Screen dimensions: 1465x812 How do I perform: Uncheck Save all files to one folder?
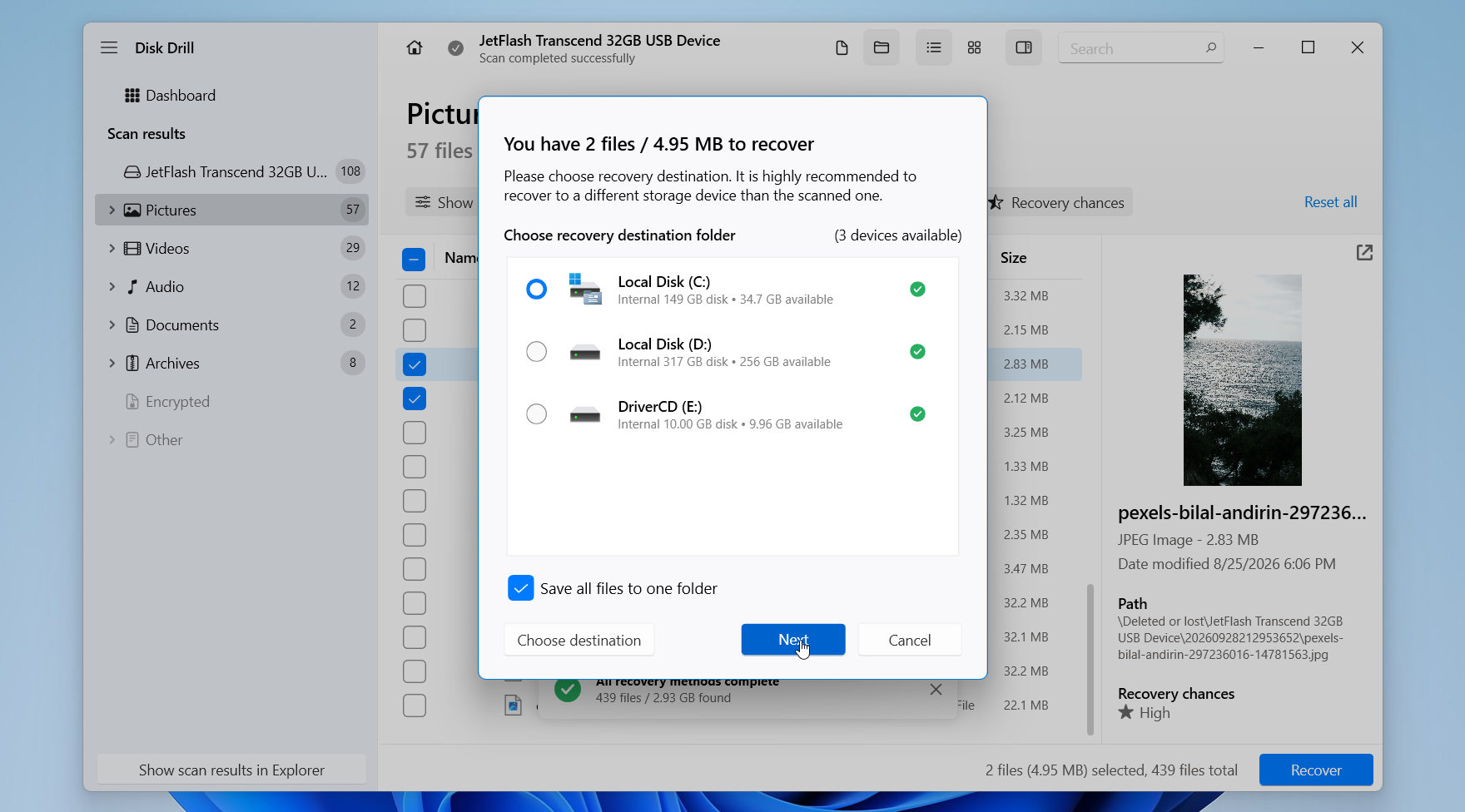[521, 588]
